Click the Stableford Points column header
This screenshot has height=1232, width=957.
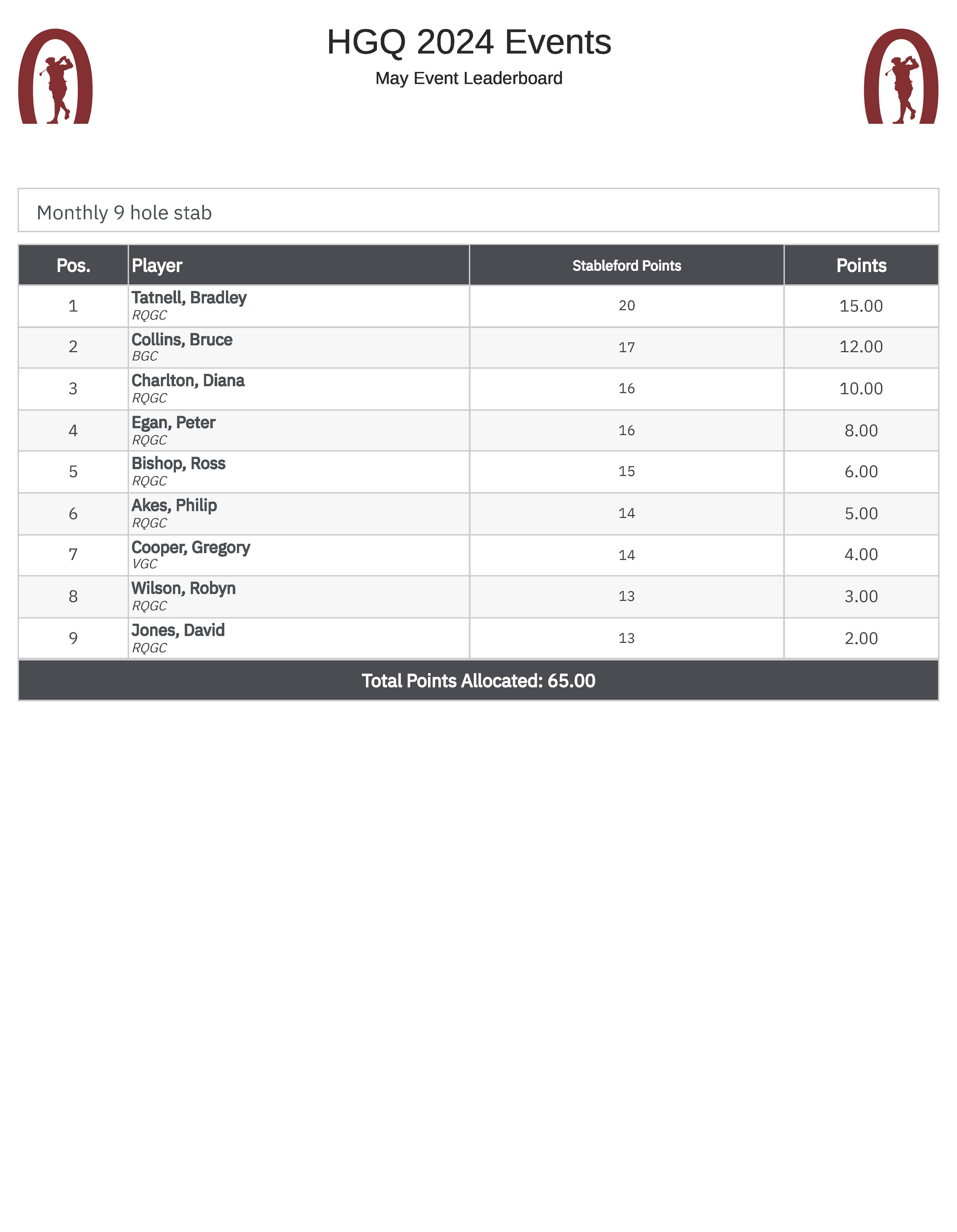(626, 266)
